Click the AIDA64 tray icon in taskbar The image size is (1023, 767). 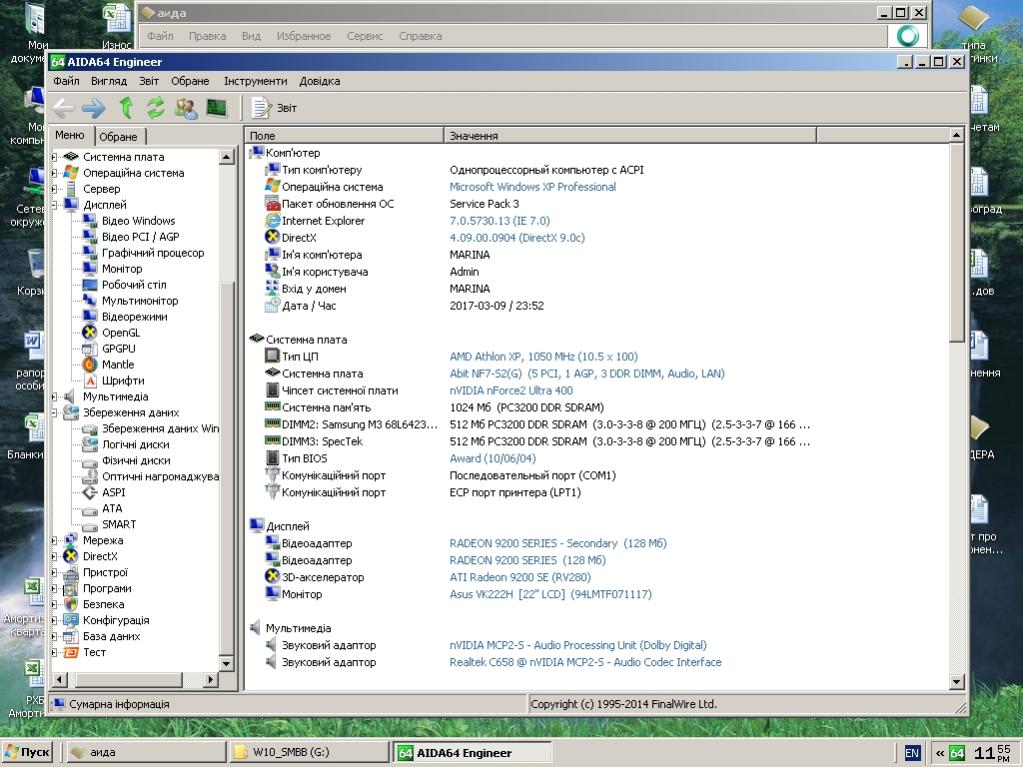pyautogui.click(x=956, y=753)
